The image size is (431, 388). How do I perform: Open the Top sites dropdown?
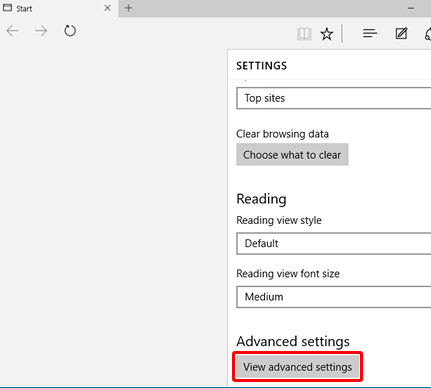tap(334, 98)
